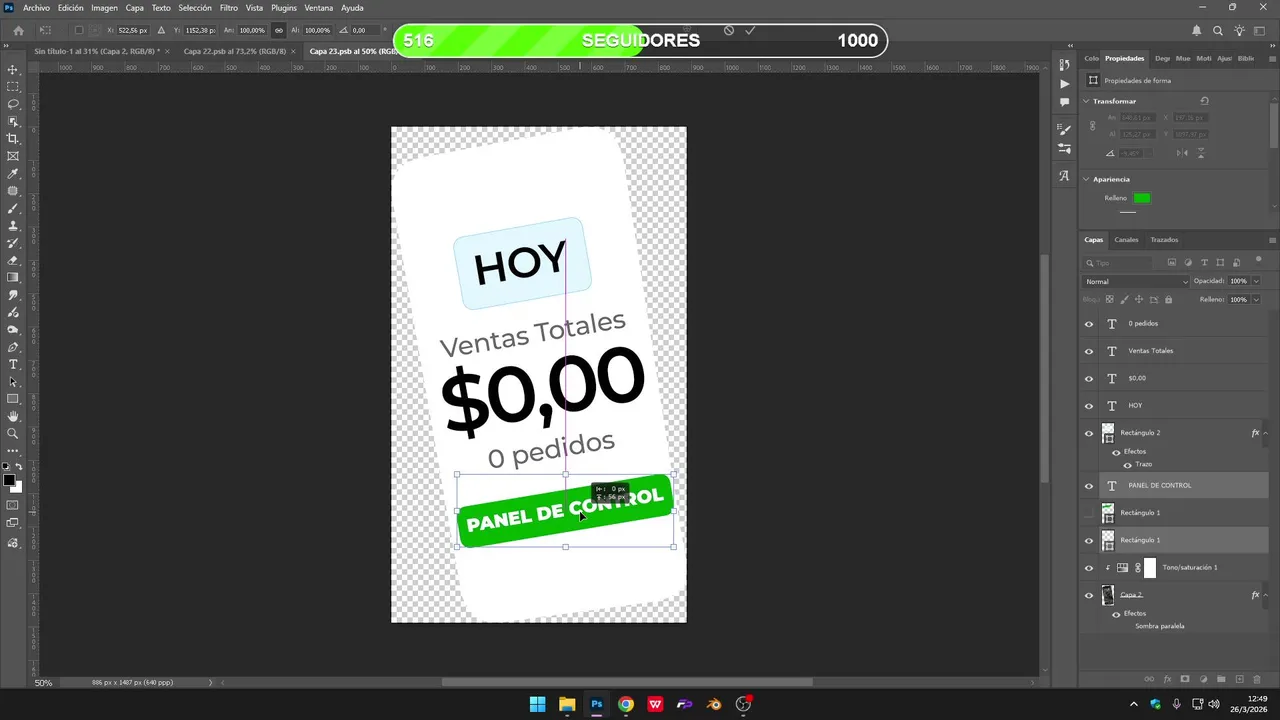Click the Home icon in options bar
Image resolution: width=1280 pixels, height=720 pixels.
[18, 30]
